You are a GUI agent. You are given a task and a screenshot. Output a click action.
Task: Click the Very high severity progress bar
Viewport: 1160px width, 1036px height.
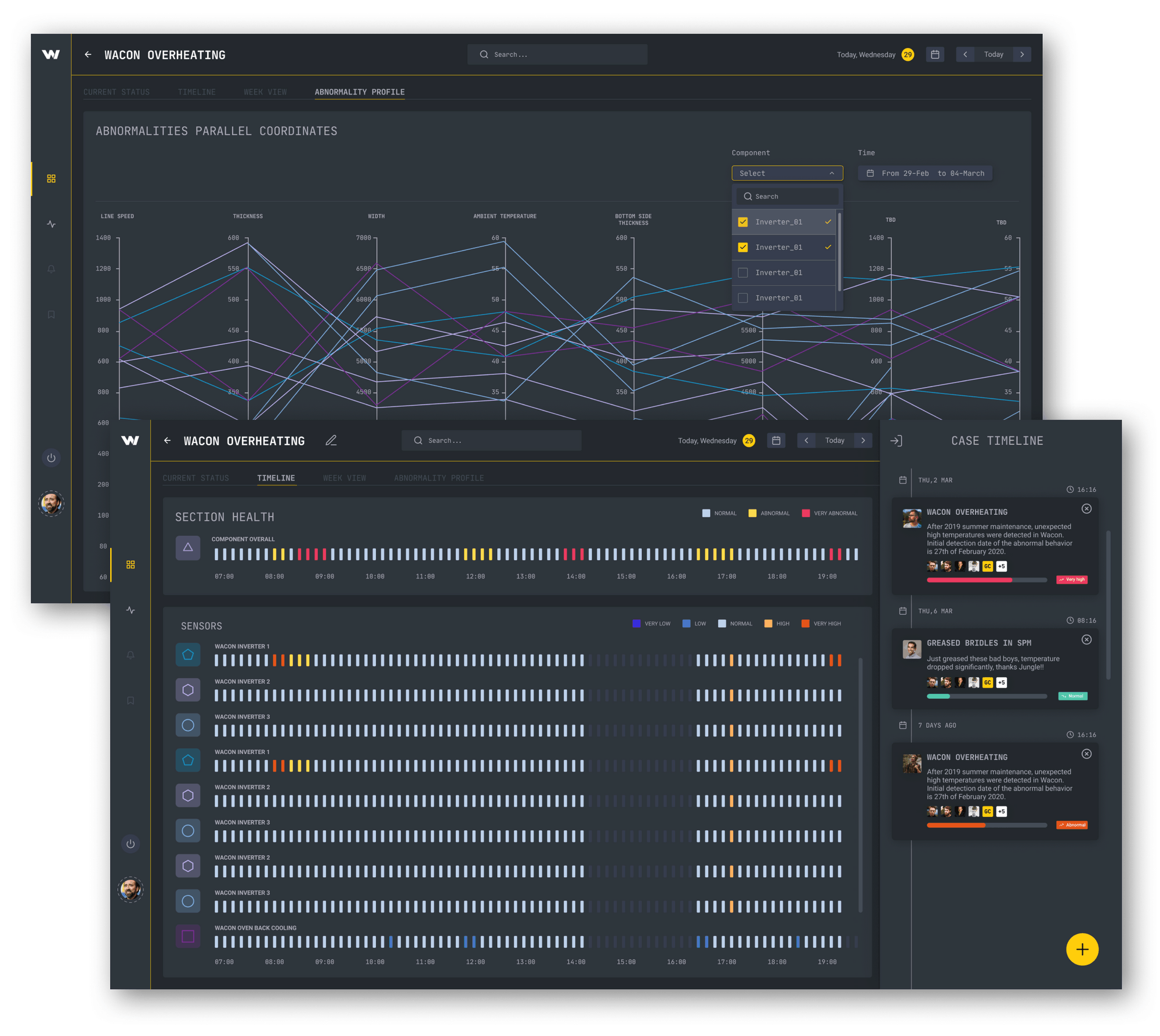(987, 580)
